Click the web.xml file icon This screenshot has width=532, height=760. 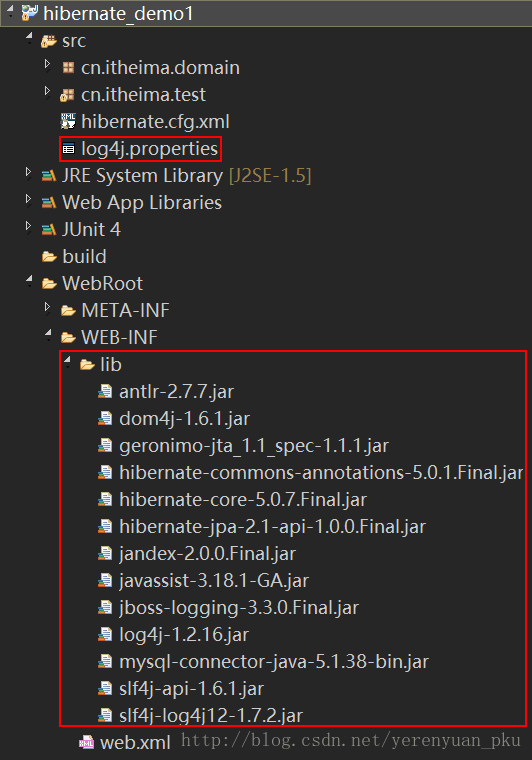(87, 742)
